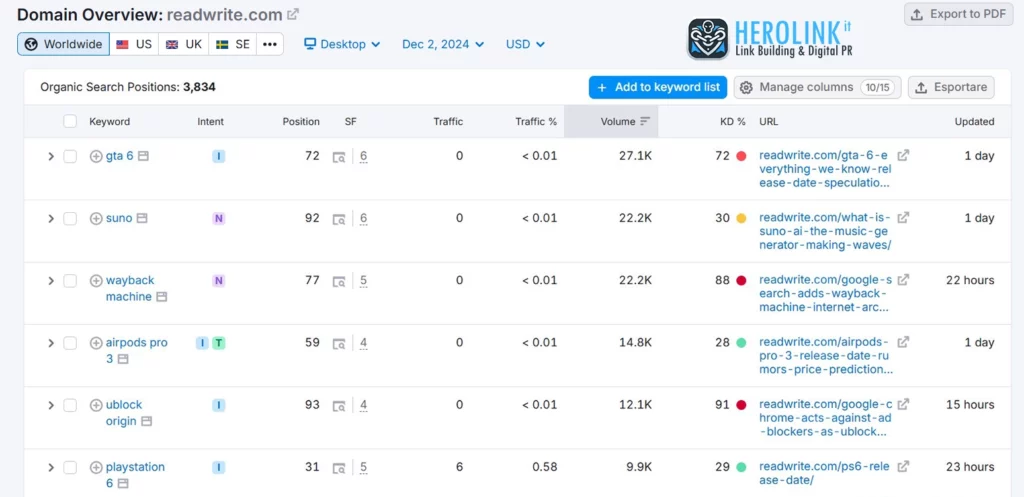View SERP snapshot icon for gta 6 row
The width and height of the screenshot is (1024, 497).
[x=339, y=157]
